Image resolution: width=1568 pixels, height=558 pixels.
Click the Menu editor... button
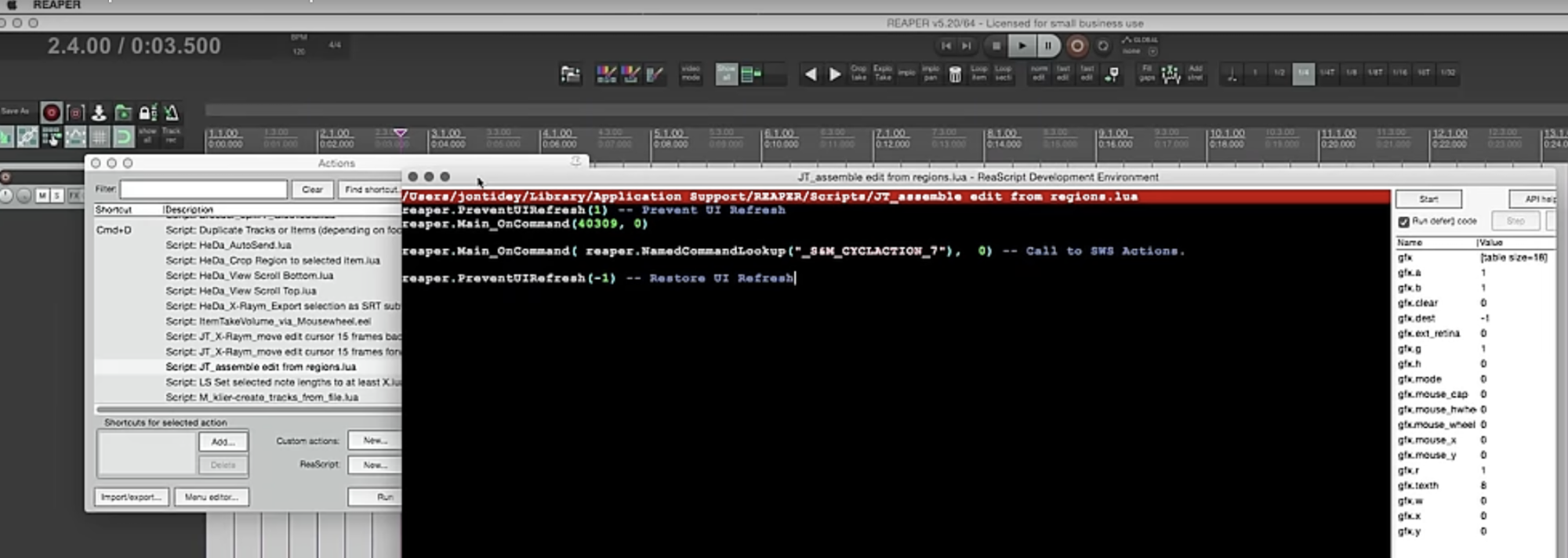(x=212, y=497)
